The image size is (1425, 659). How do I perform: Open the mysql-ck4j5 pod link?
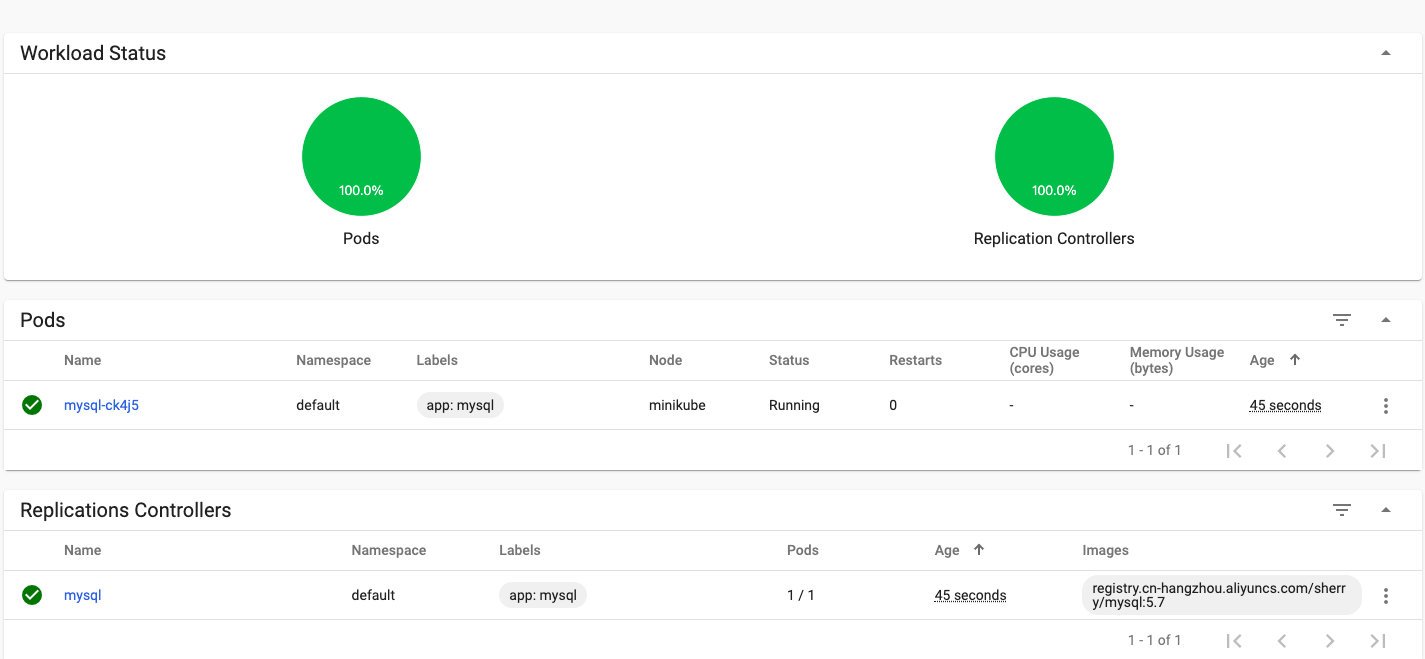101,405
